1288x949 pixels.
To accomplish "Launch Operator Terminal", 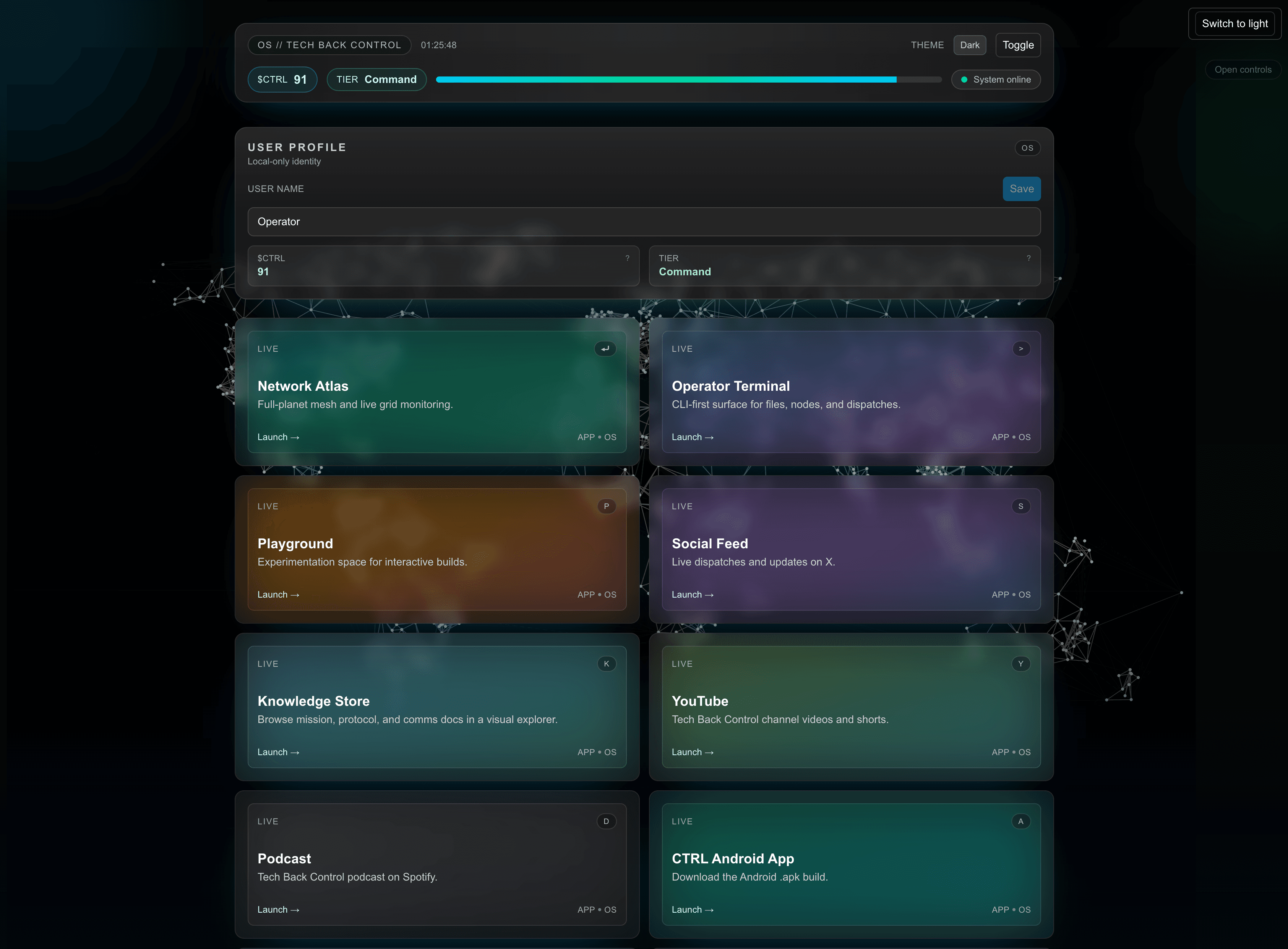I will click(x=693, y=437).
